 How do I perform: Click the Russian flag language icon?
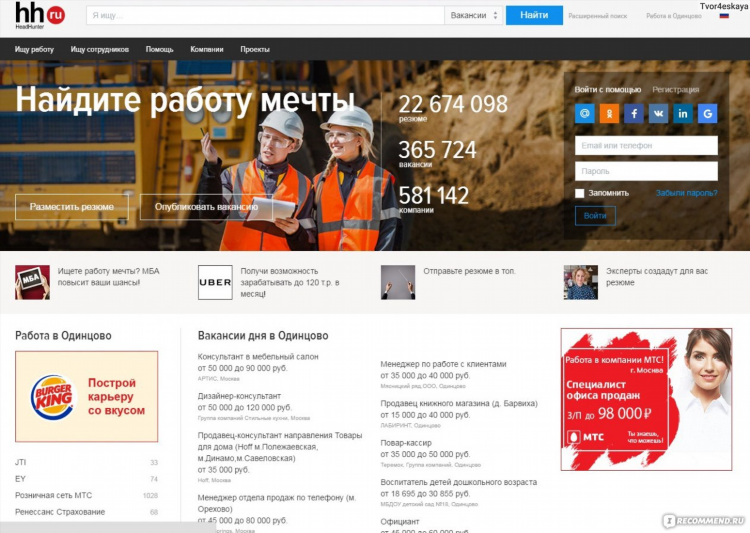coord(724,16)
